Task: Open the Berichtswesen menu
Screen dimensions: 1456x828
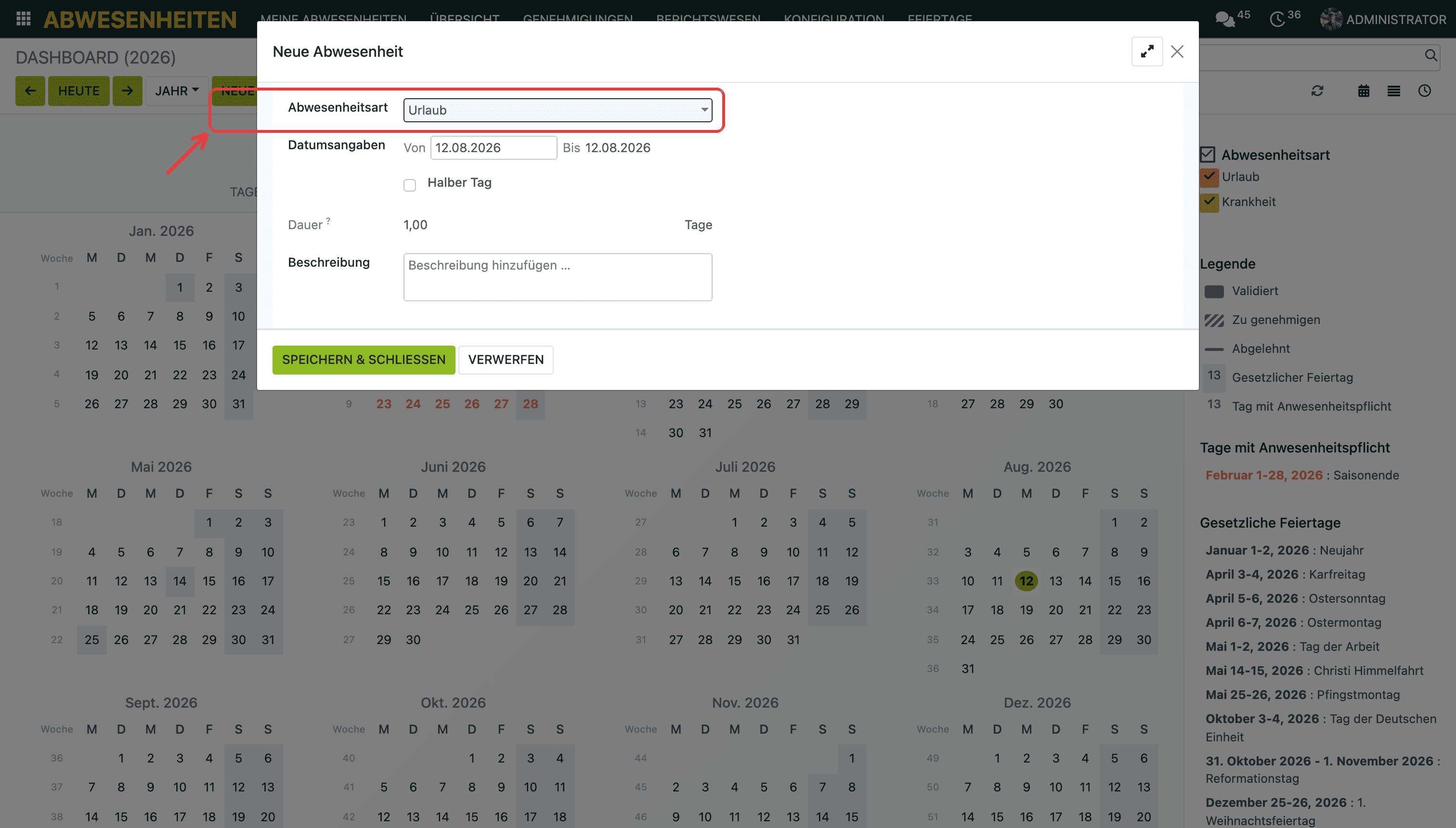Action: pyautogui.click(x=708, y=18)
